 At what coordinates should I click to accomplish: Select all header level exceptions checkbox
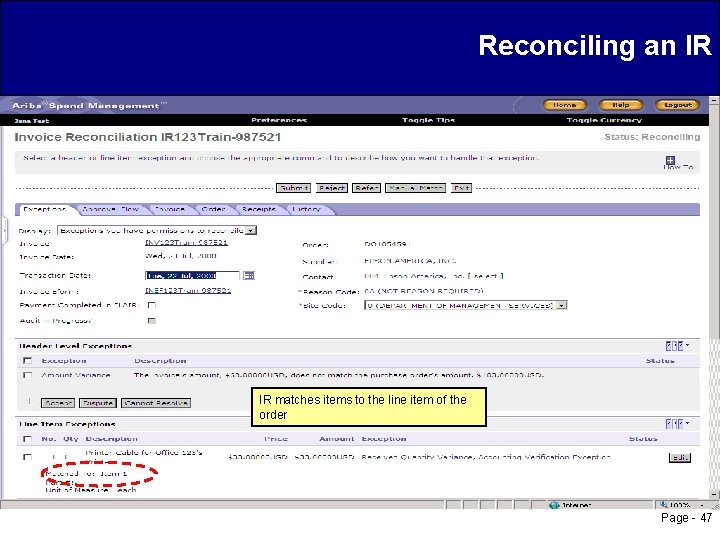(x=28, y=360)
